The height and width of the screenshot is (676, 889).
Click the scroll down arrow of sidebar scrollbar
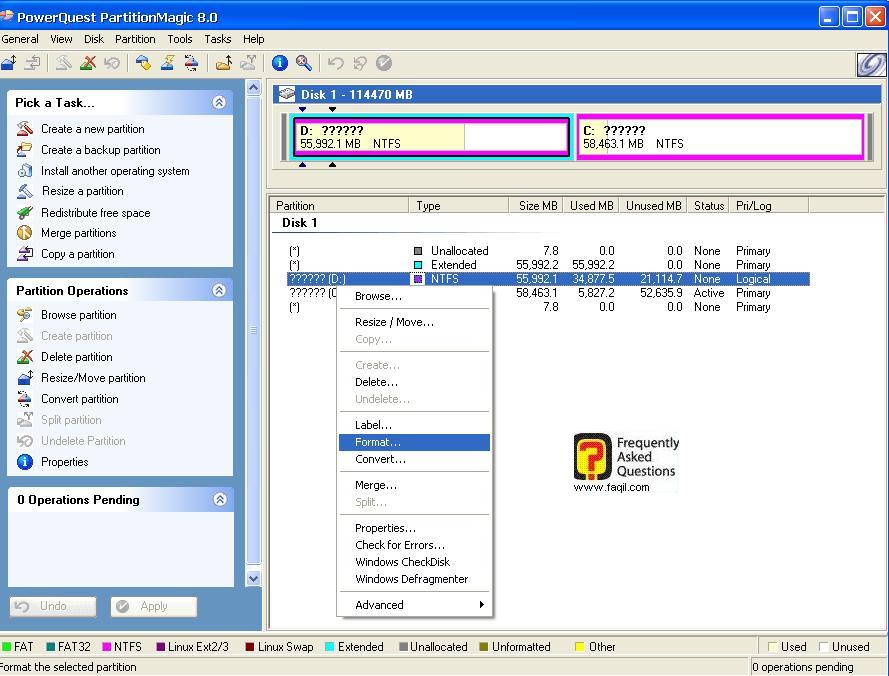pos(253,578)
